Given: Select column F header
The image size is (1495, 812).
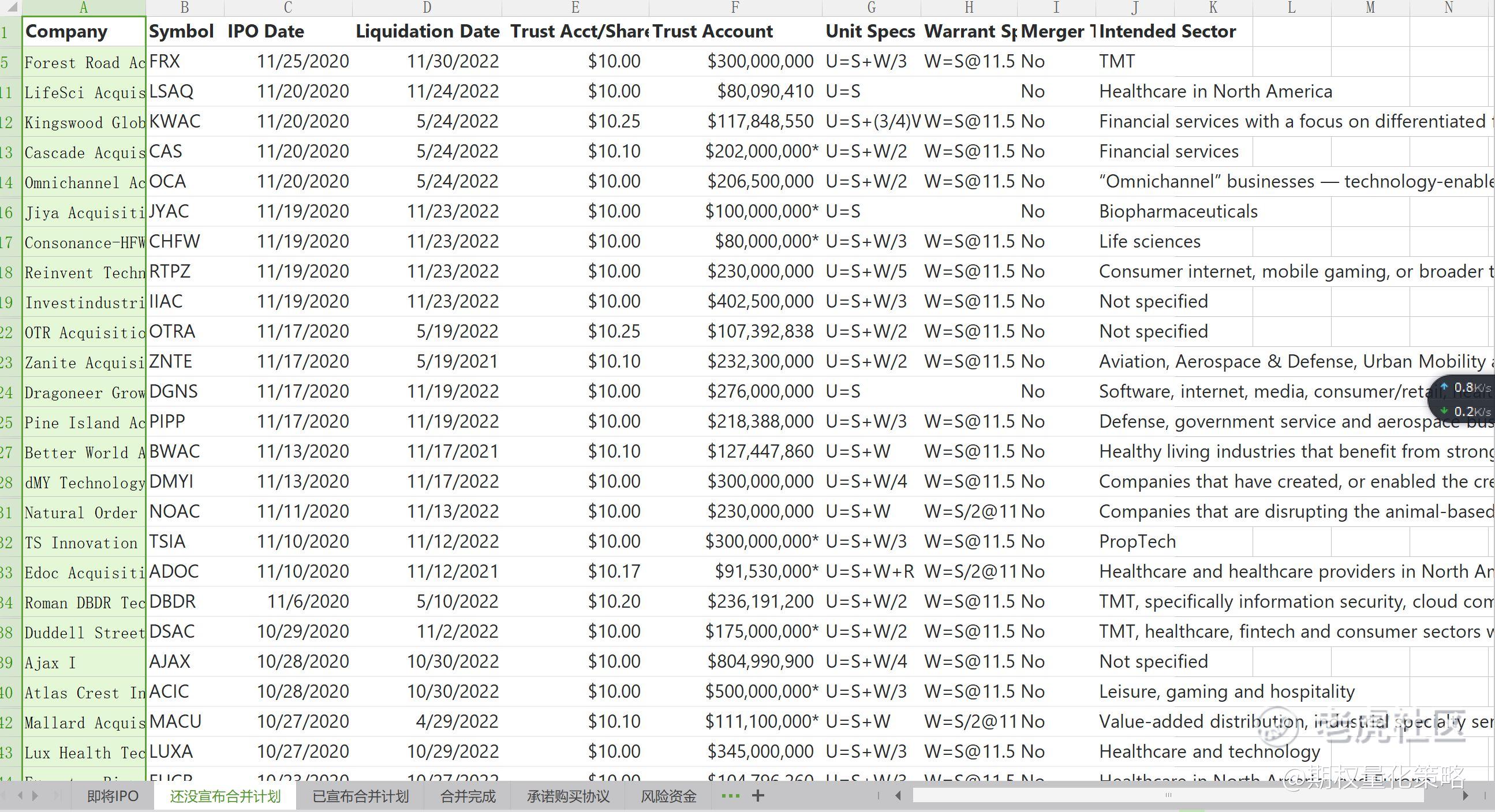Looking at the screenshot, I should click(x=735, y=8).
